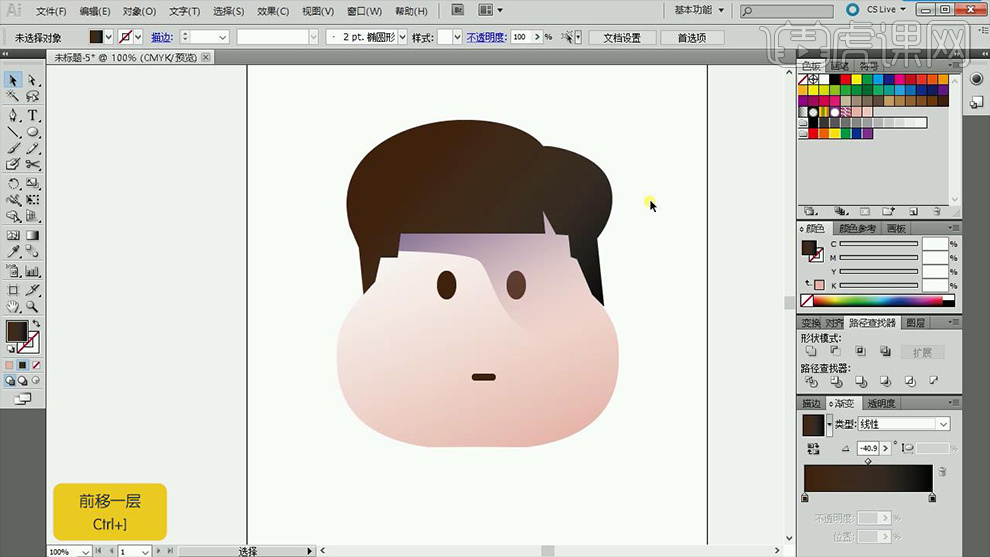Toggle screen mode button at toolbox bottom
This screenshot has width=990, height=557.
22,398
